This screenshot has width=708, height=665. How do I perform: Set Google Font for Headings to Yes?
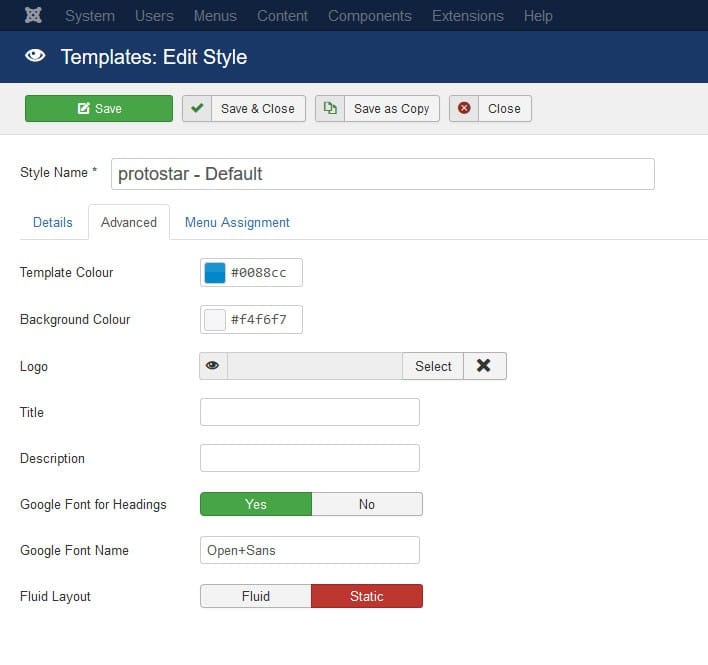[x=256, y=504]
